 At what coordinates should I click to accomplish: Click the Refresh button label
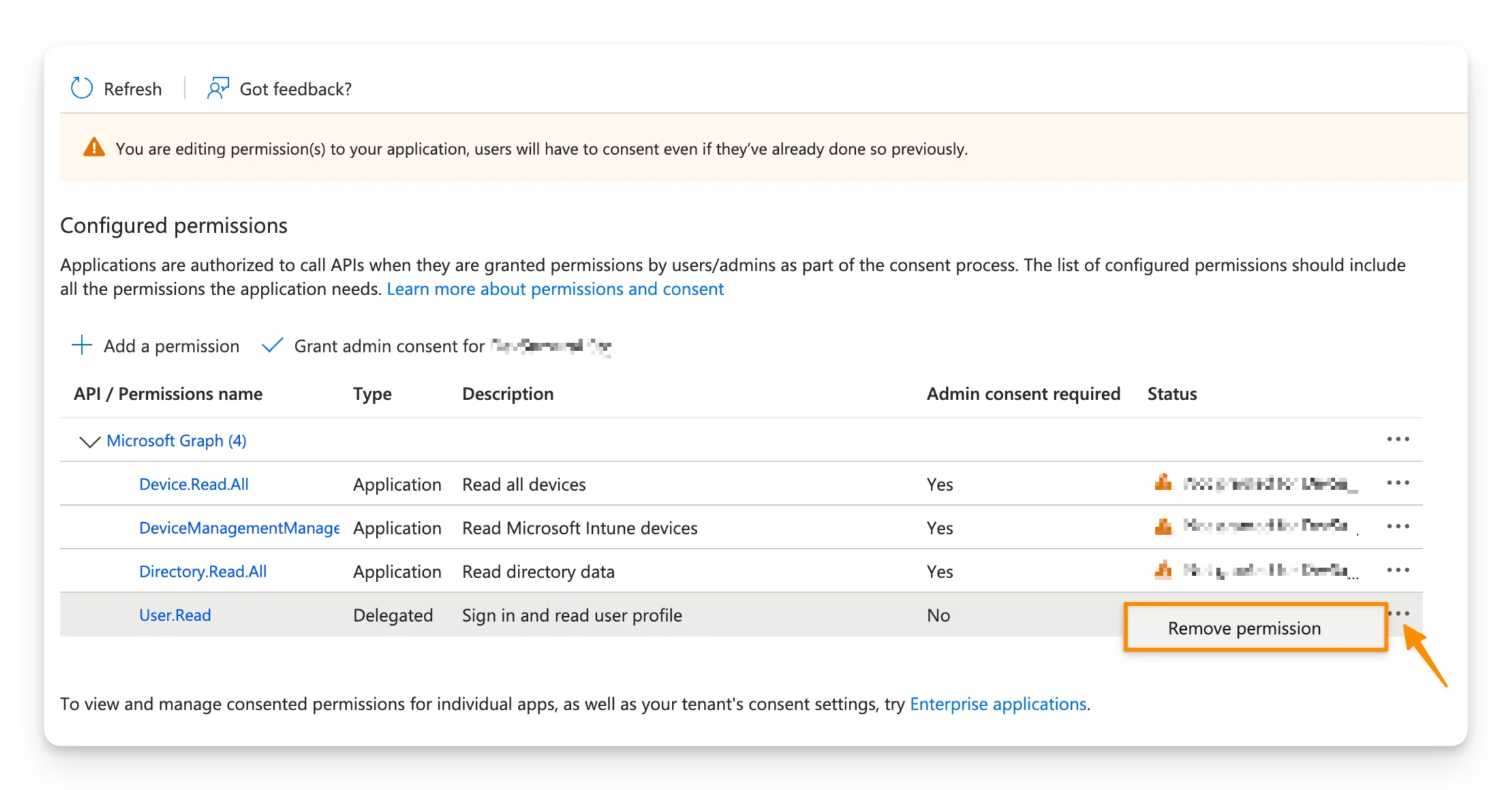(x=133, y=89)
